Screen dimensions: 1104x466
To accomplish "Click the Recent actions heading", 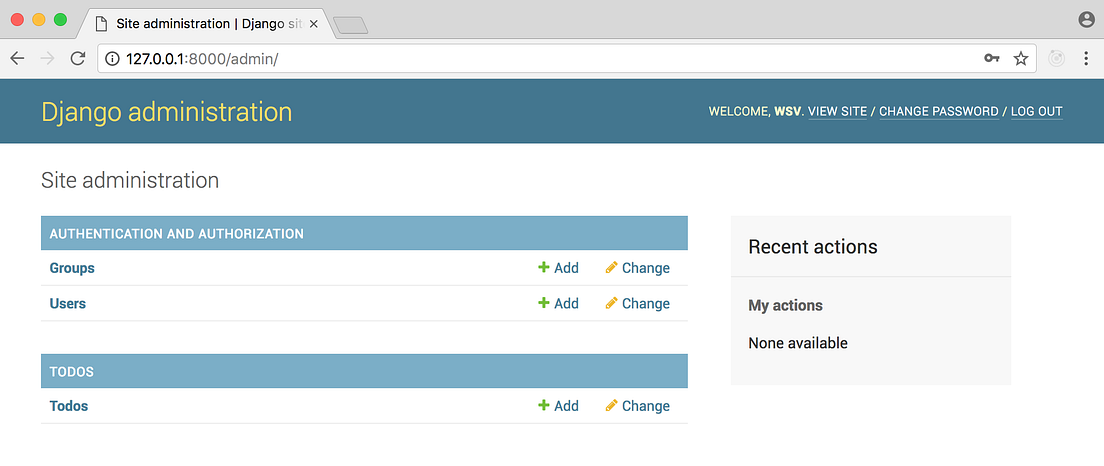I will point(813,247).
